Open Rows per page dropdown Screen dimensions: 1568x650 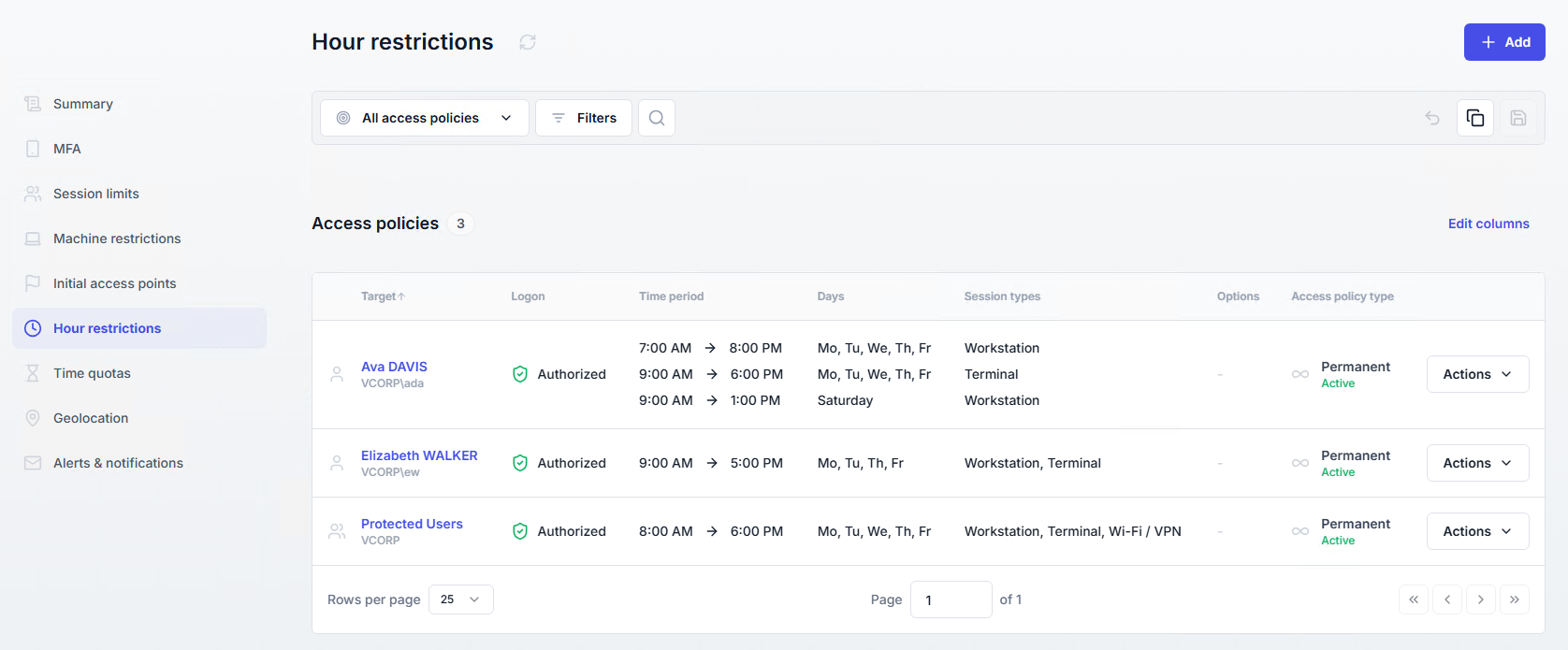point(460,599)
